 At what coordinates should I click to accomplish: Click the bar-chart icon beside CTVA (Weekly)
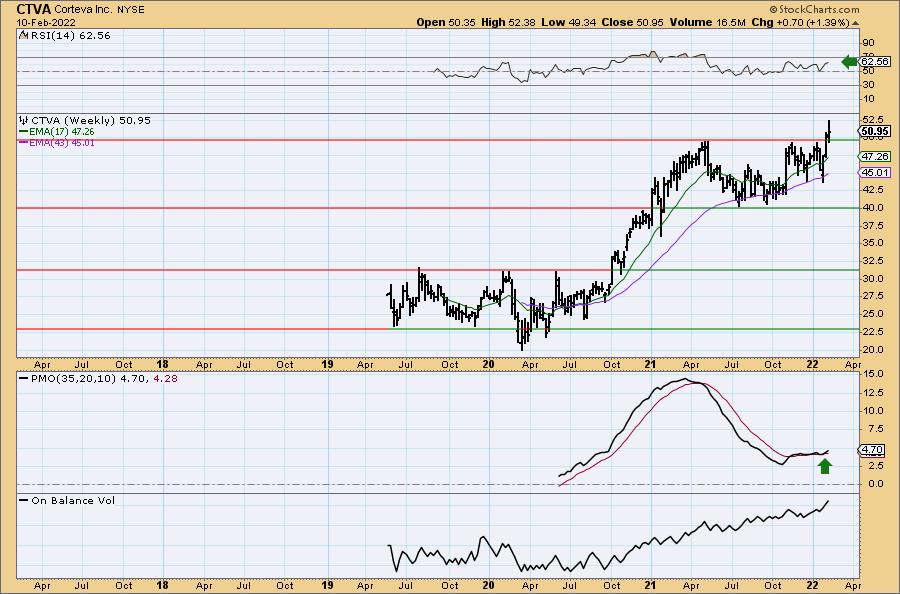[x=24, y=120]
